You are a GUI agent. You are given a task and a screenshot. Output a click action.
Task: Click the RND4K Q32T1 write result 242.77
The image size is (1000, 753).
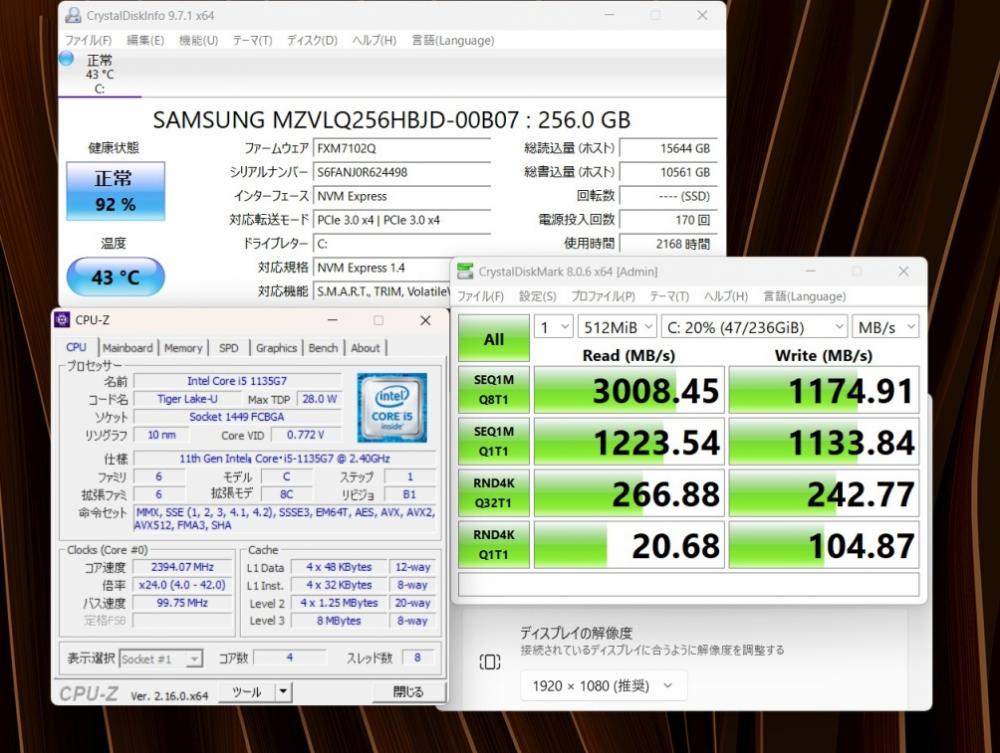pyautogui.click(x=823, y=493)
